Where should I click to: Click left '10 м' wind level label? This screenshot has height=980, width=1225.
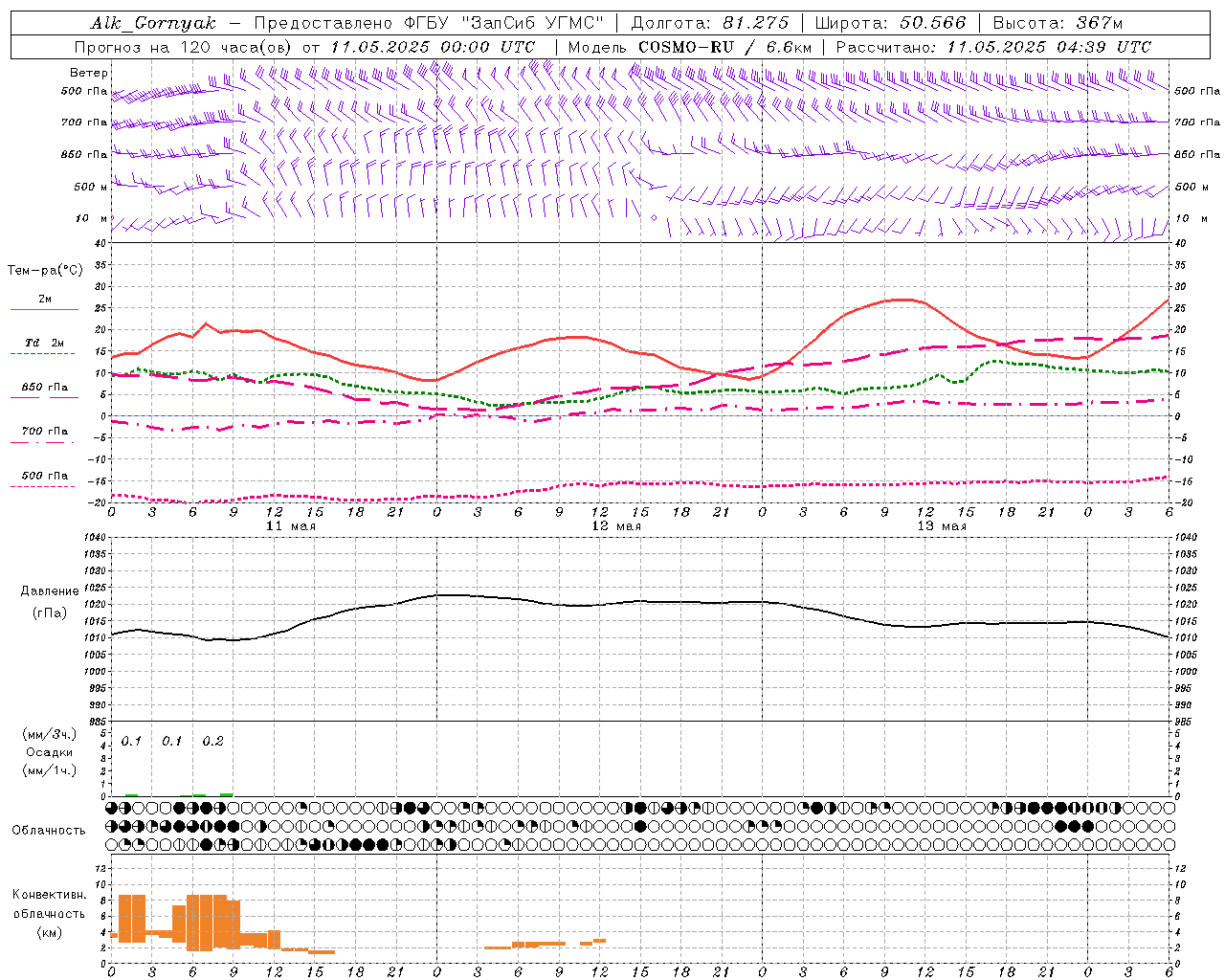click(92, 218)
